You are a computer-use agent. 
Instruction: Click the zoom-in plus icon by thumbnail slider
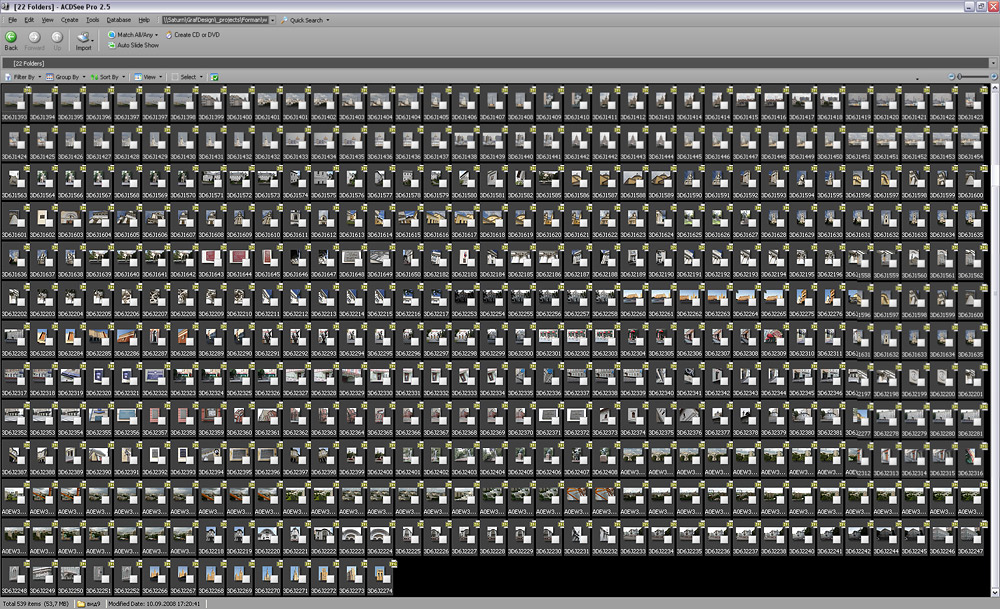coord(994,77)
